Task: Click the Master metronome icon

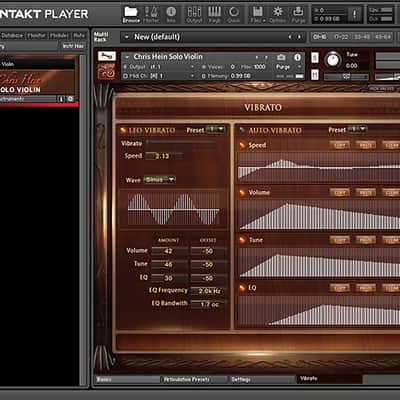Action: 151,14
